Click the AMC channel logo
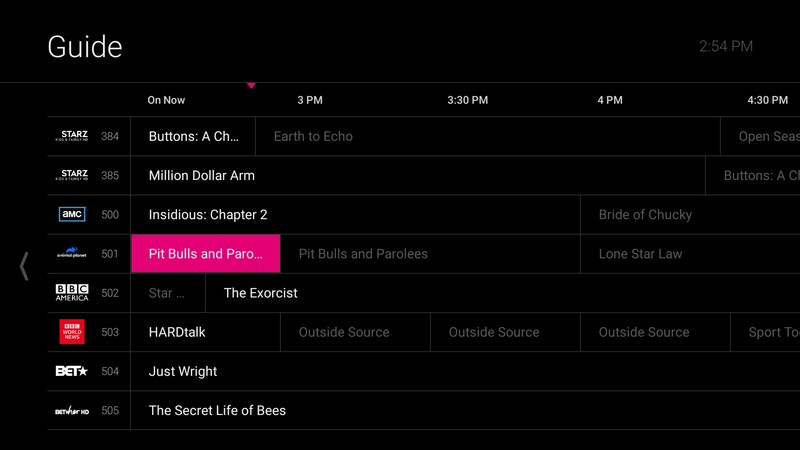The image size is (800, 450). (x=72, y=214)
